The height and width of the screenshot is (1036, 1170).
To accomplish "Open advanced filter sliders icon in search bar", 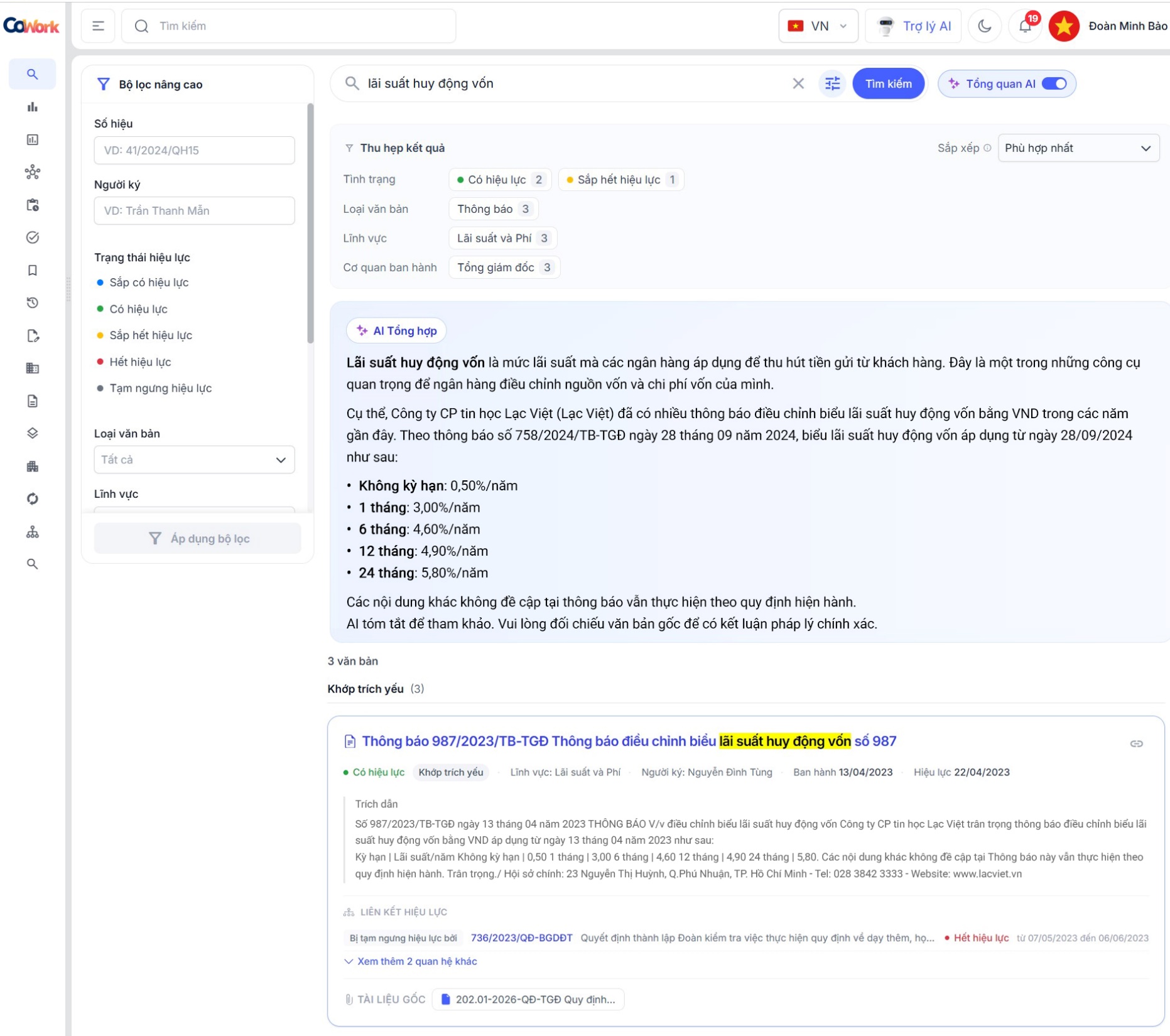I will click(x=832, y=84).
